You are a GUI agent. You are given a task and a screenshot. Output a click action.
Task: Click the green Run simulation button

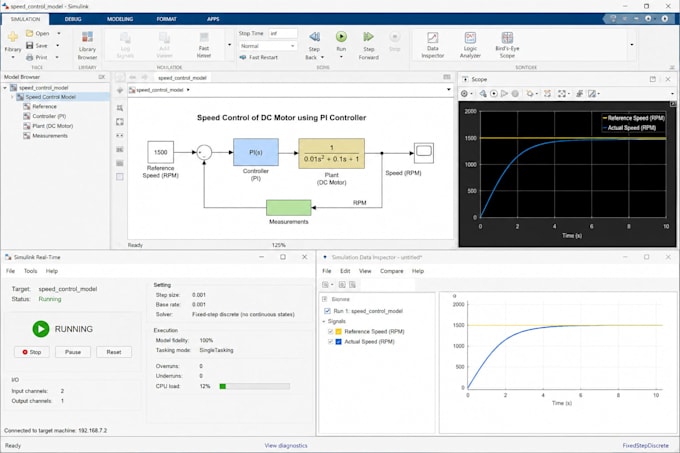pyautogui.click(x=341, y=37)
